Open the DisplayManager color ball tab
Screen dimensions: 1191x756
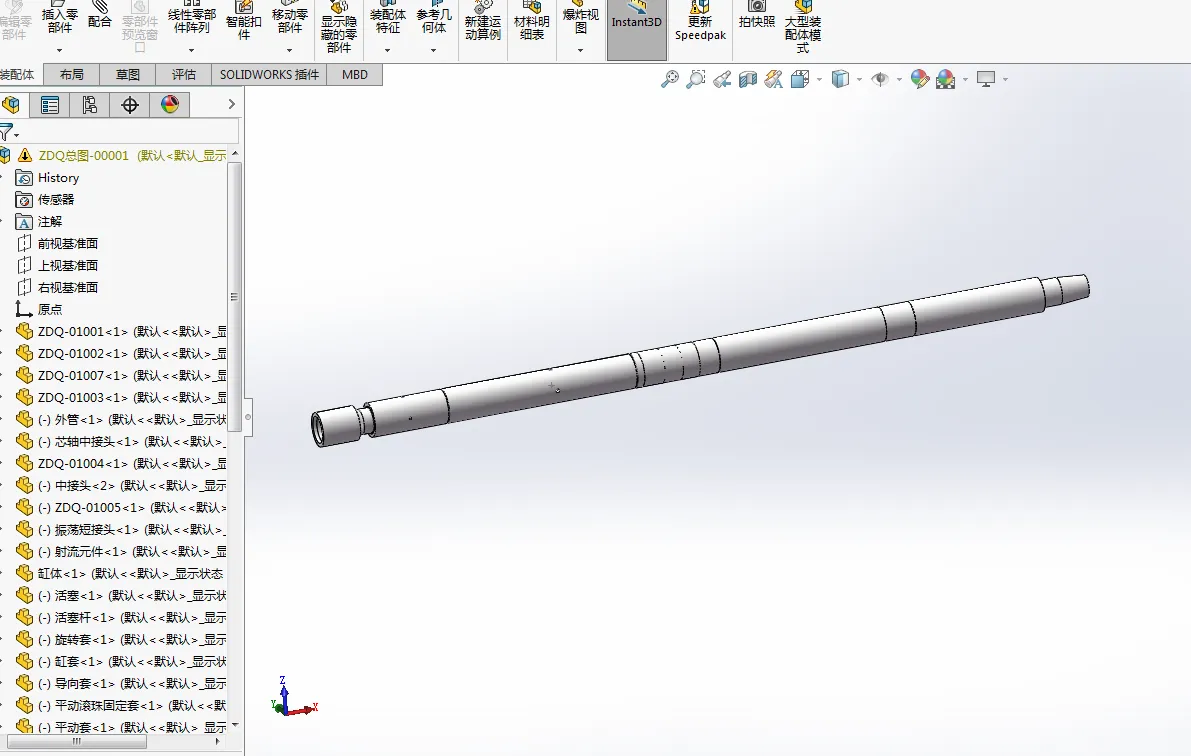pos(169,105)
